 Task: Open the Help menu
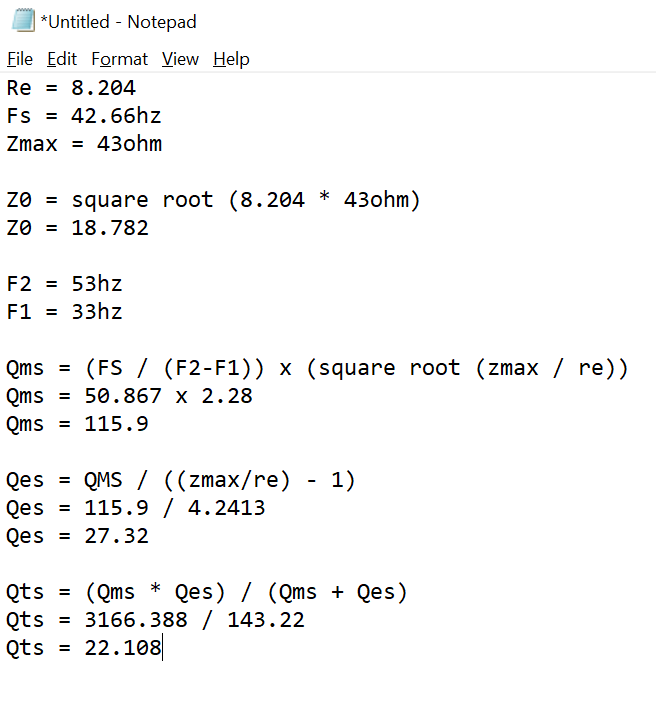tap(231, 59)
